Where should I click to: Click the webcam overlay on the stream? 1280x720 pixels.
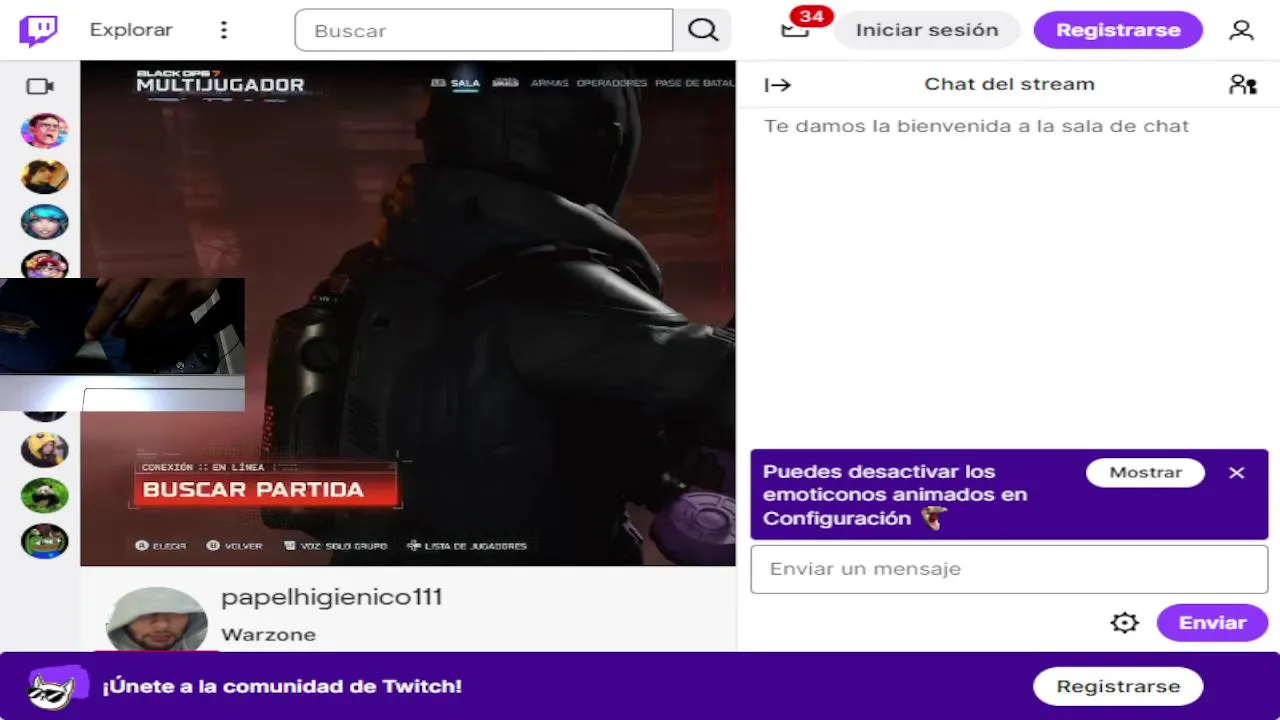(122, 345)
